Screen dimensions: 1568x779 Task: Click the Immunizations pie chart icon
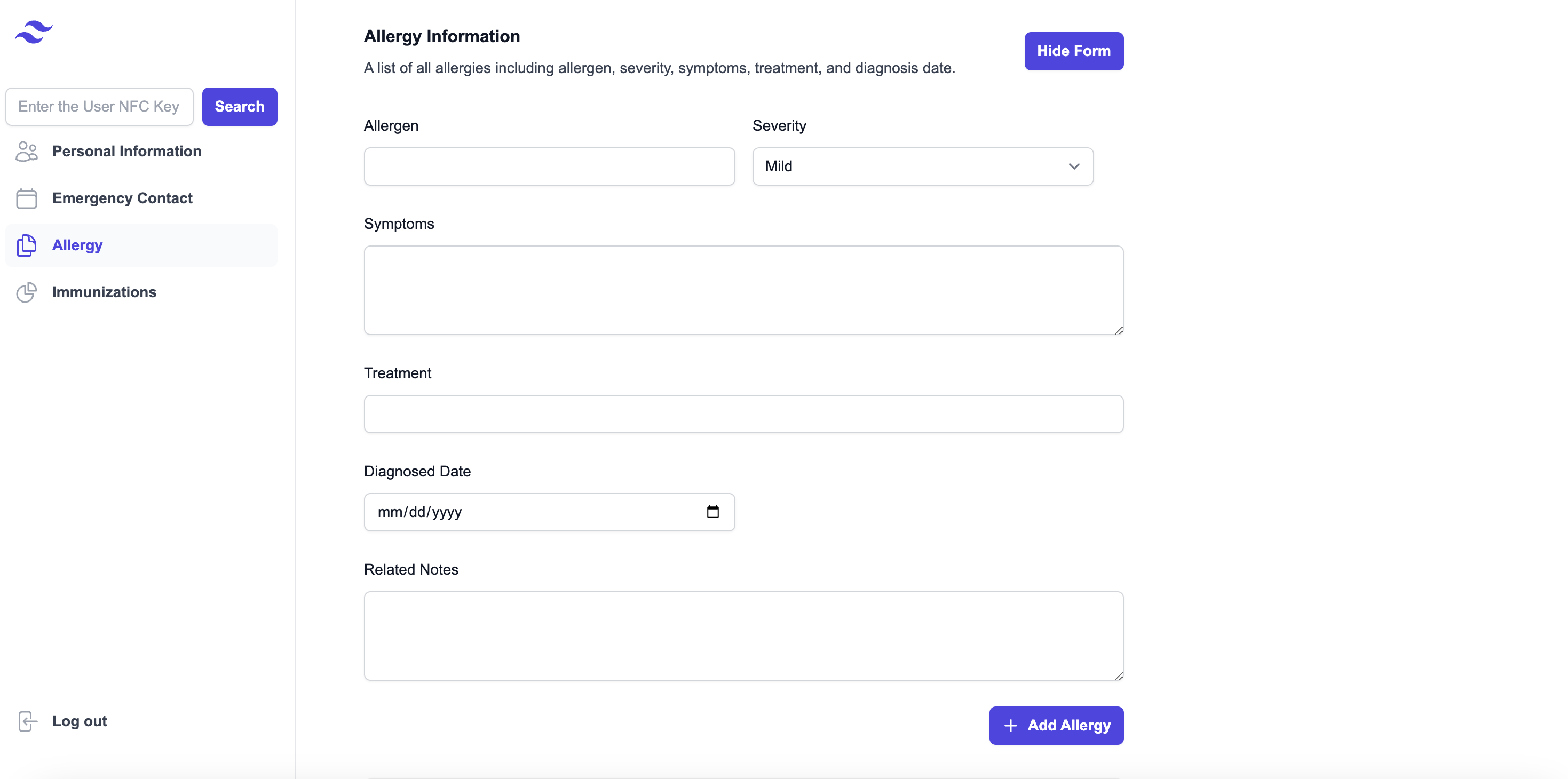coord(26,292)
